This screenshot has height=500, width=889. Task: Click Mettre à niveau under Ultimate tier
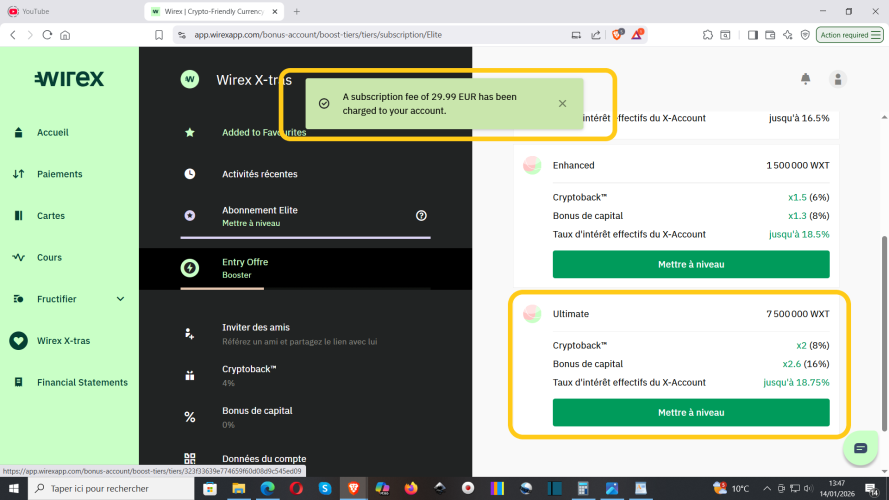690,413
